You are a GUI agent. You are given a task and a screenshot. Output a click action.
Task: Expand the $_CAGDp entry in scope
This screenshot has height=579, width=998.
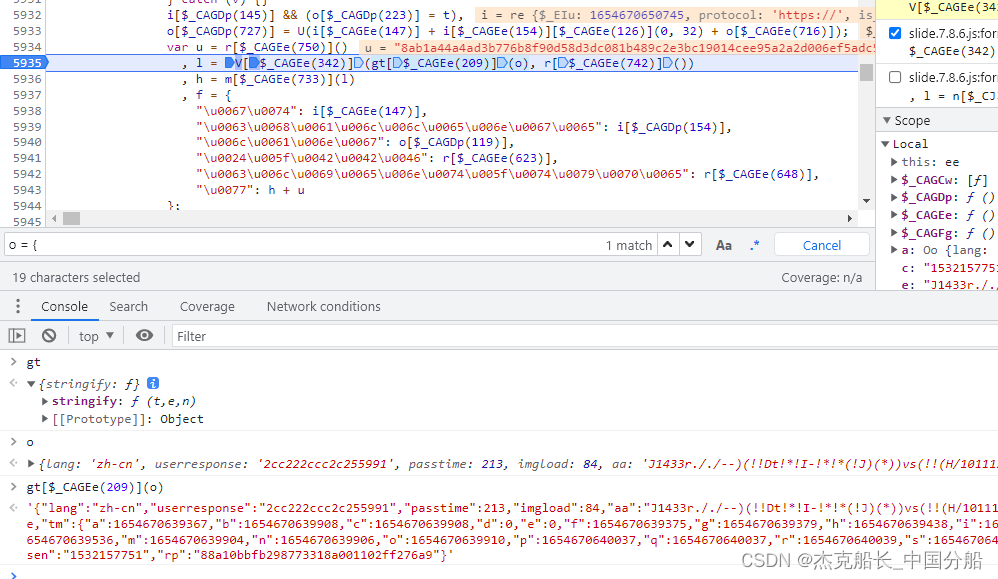[x=894, y=198]
